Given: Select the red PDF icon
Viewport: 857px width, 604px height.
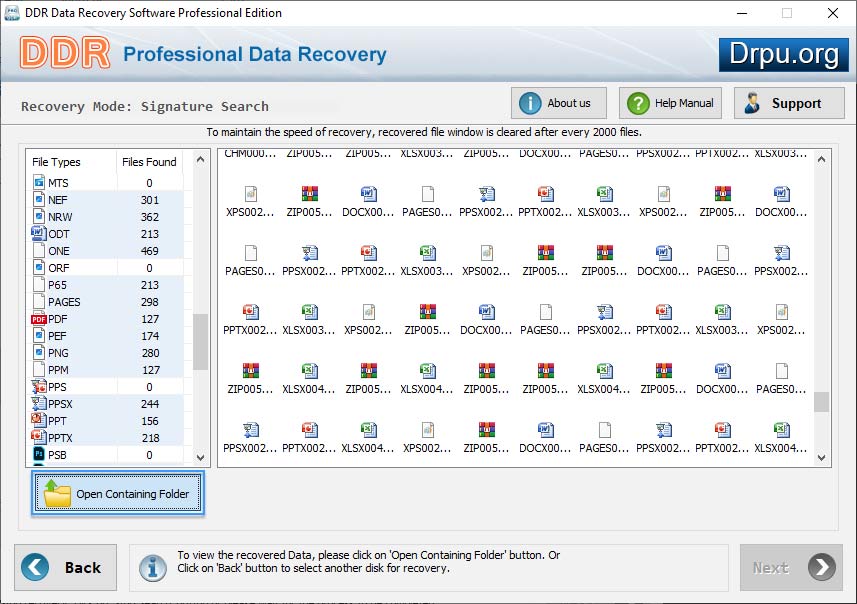Looking at the screenshot, I should (39, 319).
